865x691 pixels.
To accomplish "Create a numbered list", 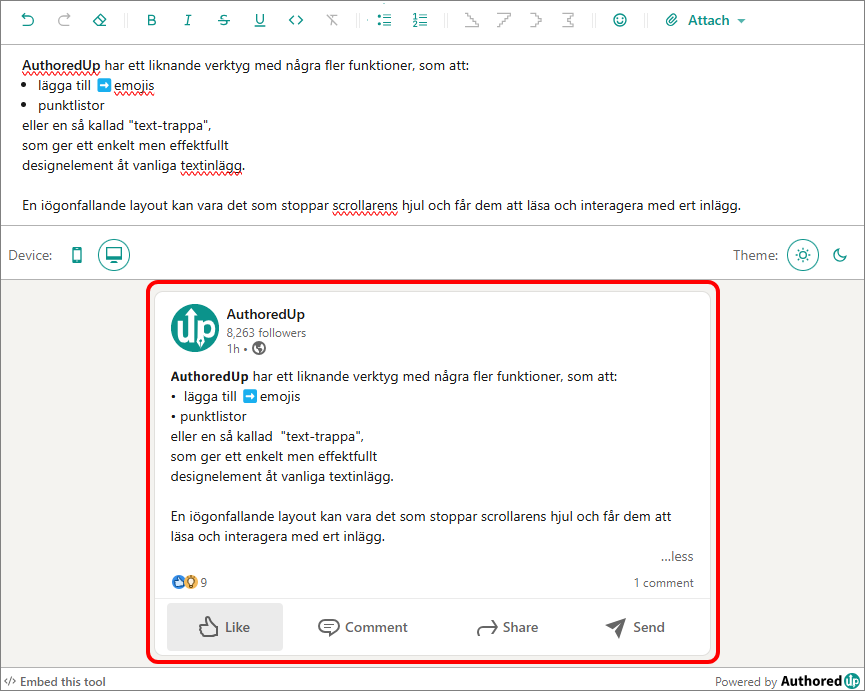I will pyautogui.click(x=419, y=19).
